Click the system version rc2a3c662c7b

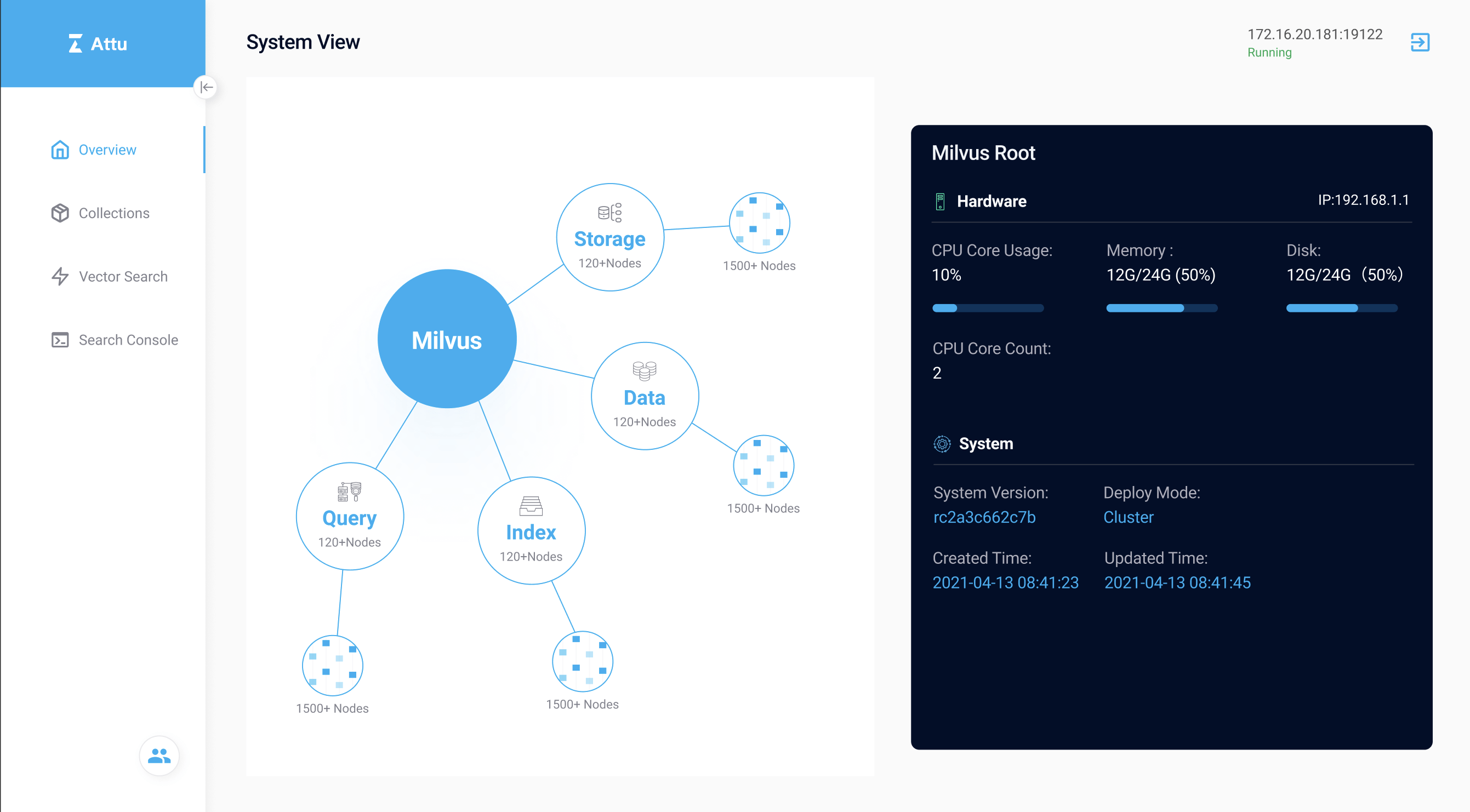[984, 517]
